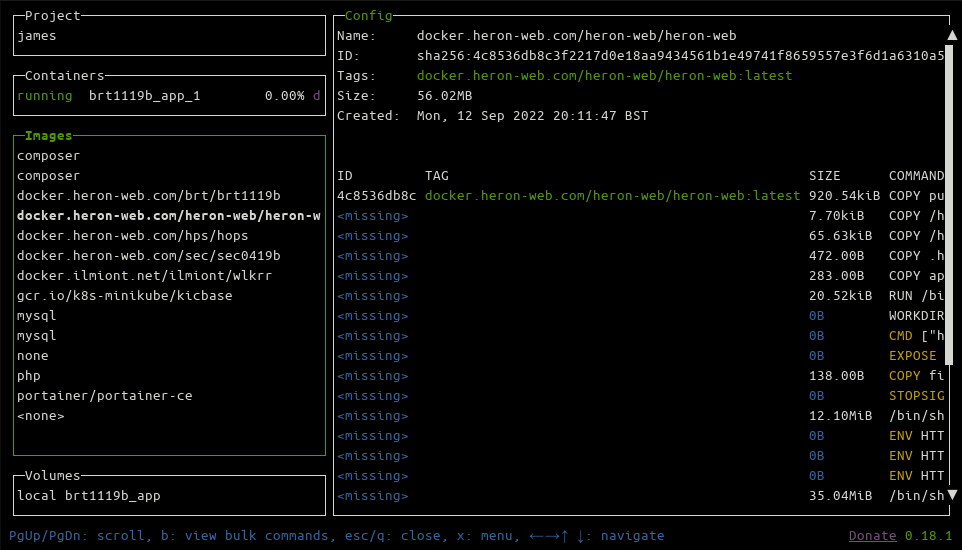962x550 pixels.
Task: Click the sha256 image ID value
Action: (x=680, y=56)
